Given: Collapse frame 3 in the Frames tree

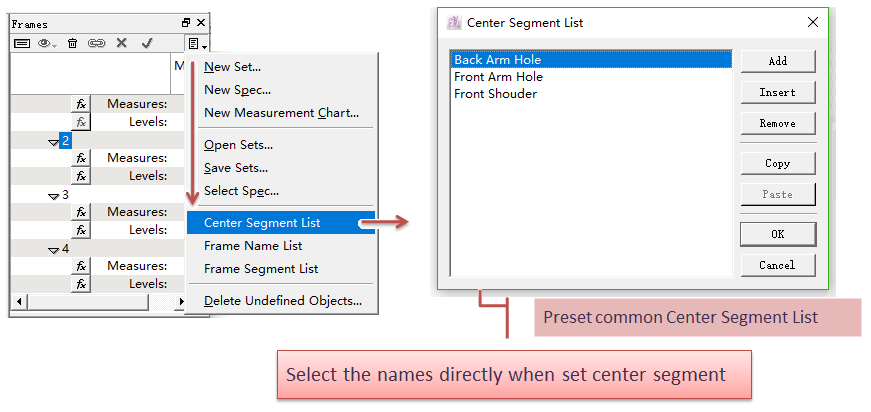Looking at the screenshot, I should click(x=53, y=195).
